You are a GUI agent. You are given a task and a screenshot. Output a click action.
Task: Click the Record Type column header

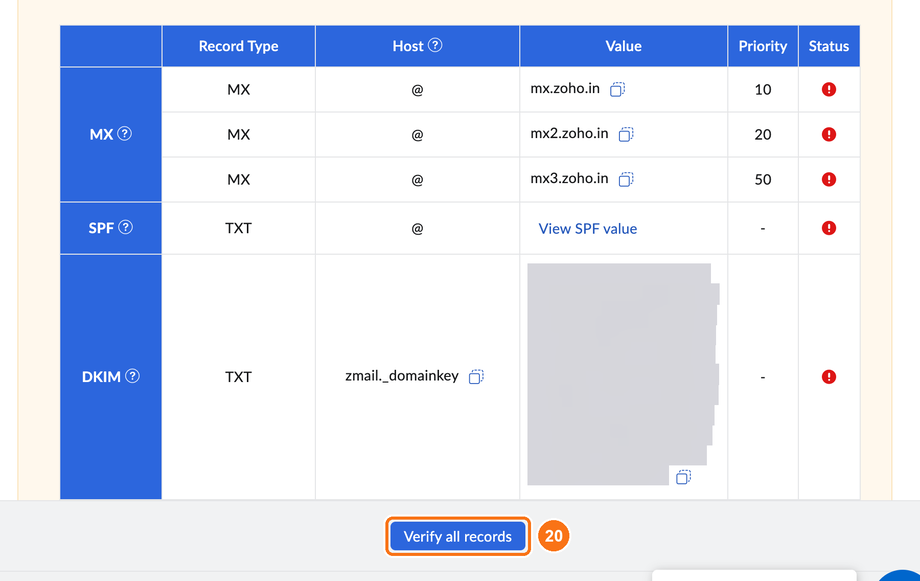238,46
